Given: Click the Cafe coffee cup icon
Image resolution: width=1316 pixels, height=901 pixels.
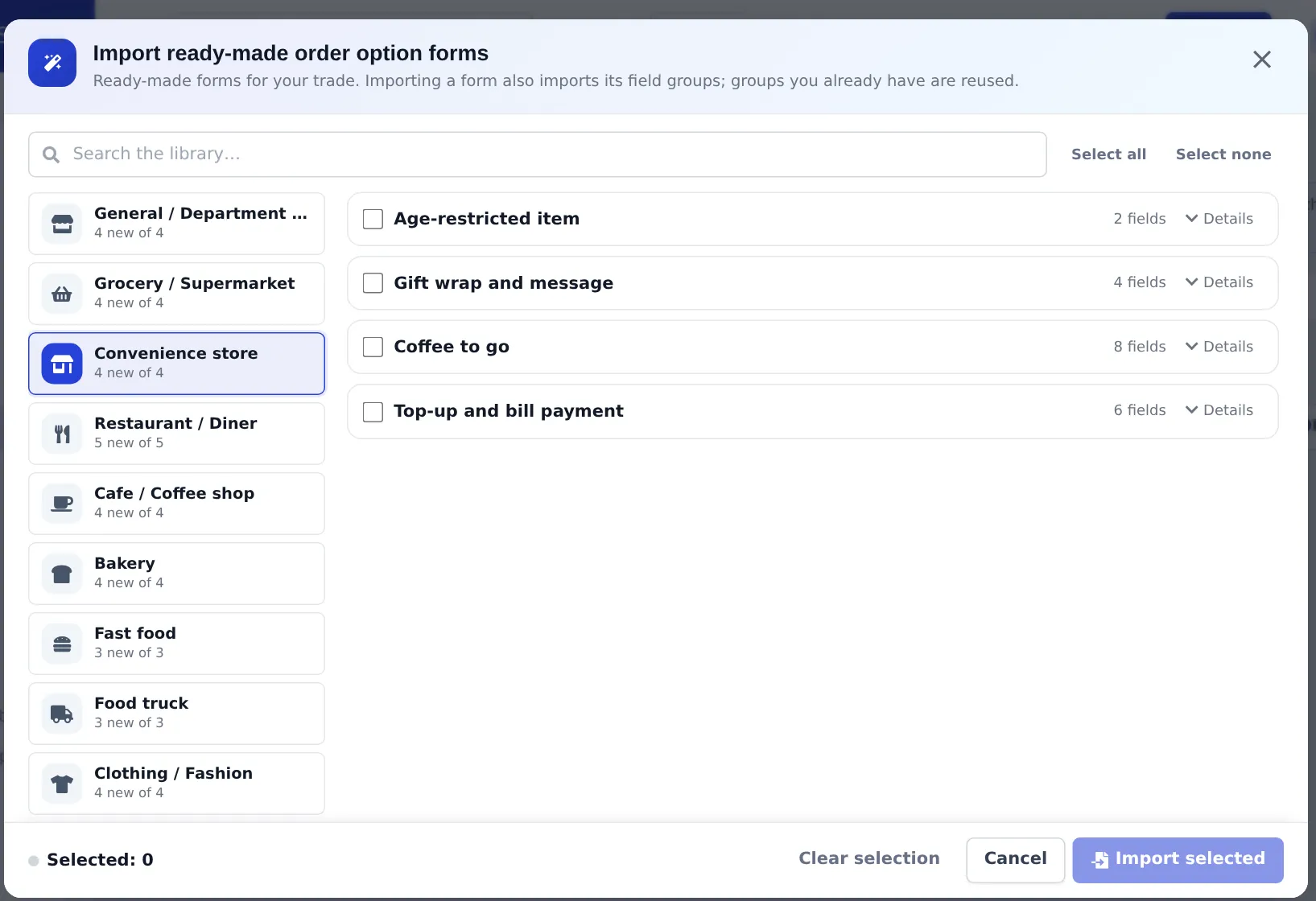Looking at the screenshot, I should click(62, 504).
